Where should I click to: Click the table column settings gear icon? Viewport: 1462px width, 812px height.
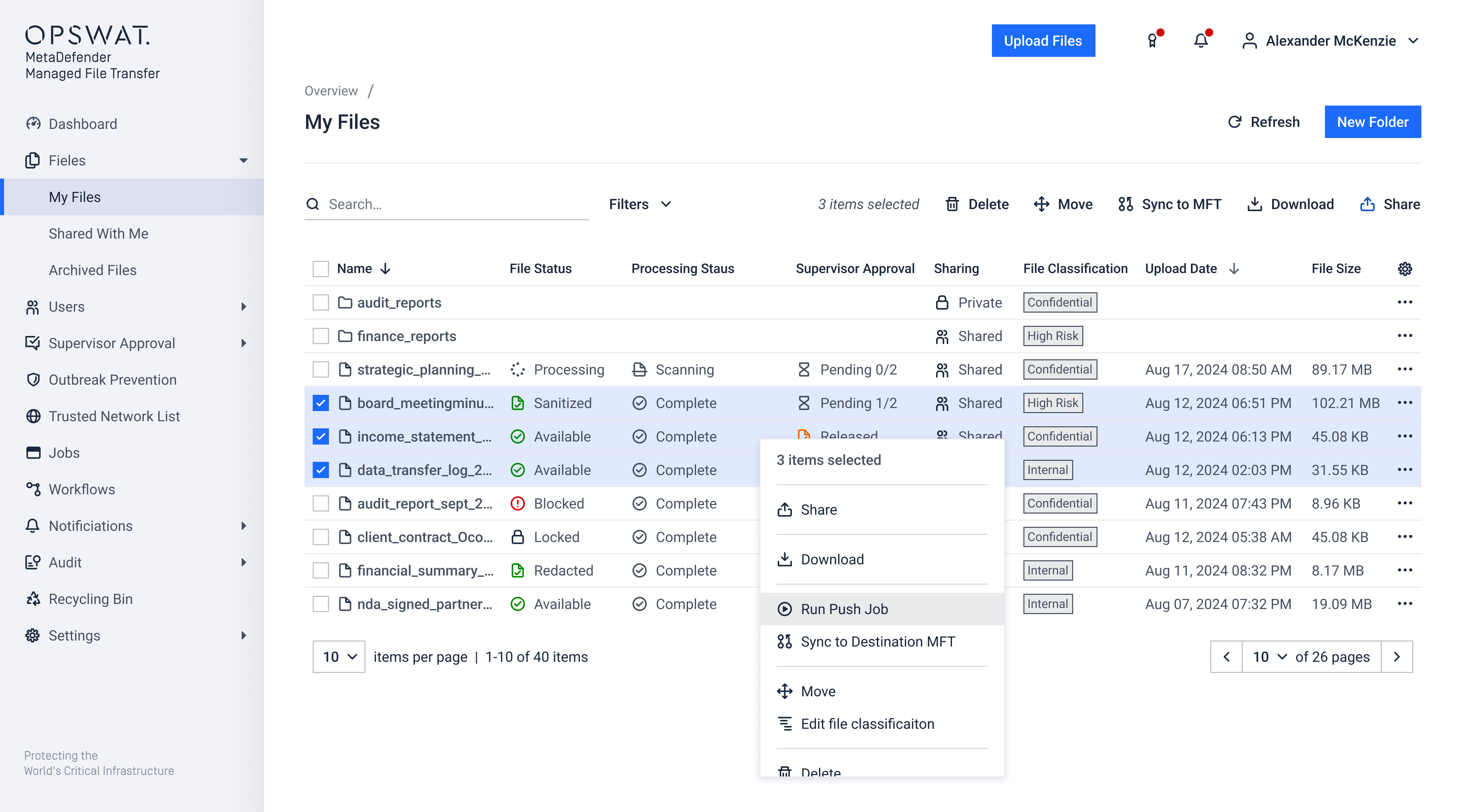[1405, 269]
